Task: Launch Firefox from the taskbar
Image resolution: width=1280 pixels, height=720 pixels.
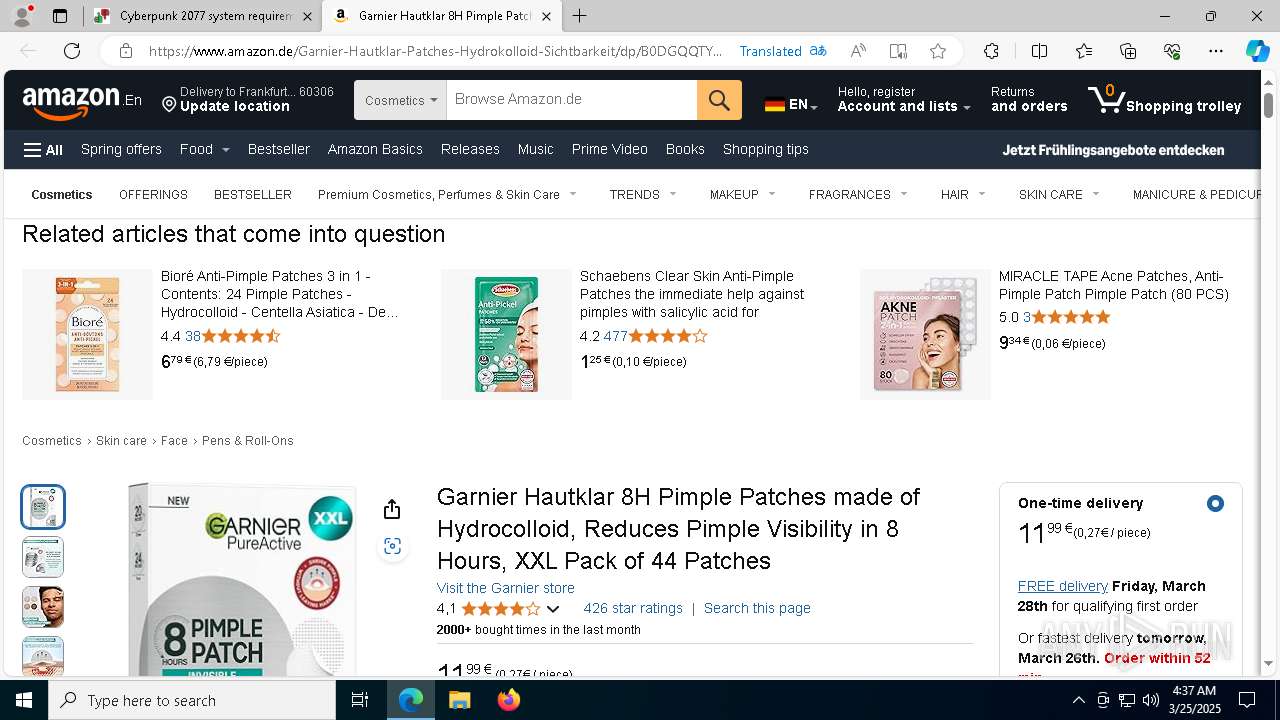Action: [x=509, y=700]
